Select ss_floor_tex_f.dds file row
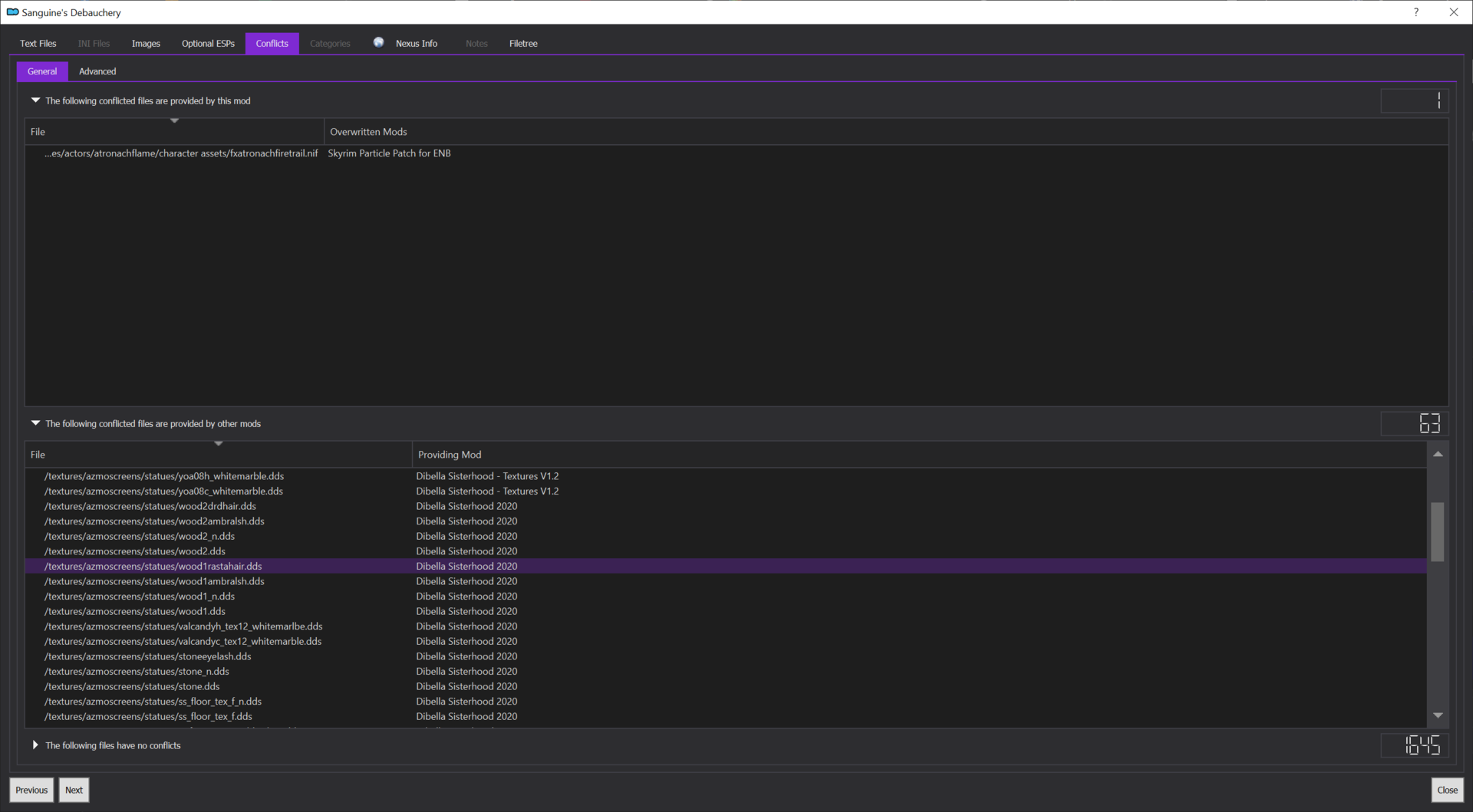This screenshot has height=812, width=1473. point(726,716)
